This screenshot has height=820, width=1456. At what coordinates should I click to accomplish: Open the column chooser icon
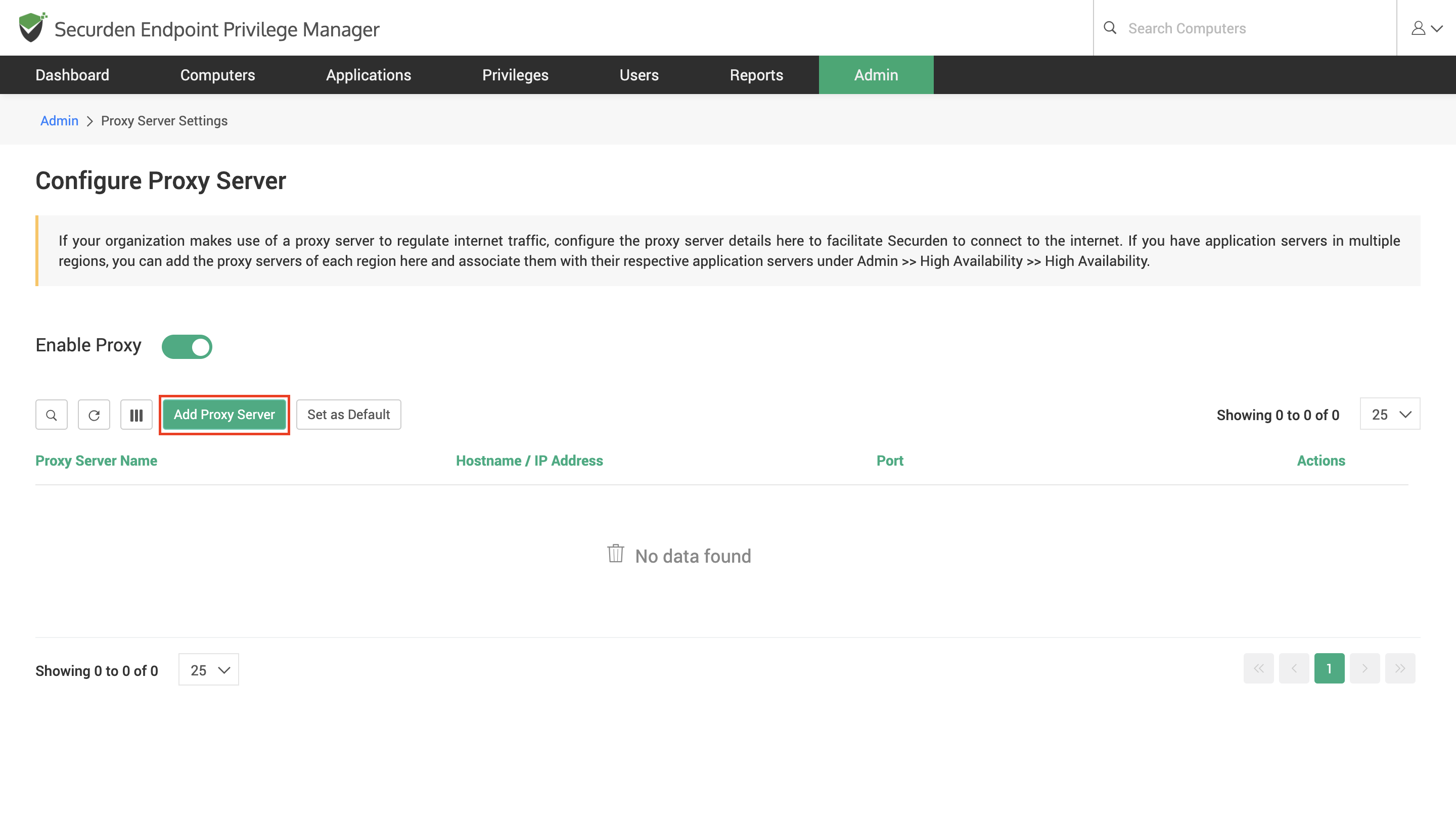coord(136,415)
